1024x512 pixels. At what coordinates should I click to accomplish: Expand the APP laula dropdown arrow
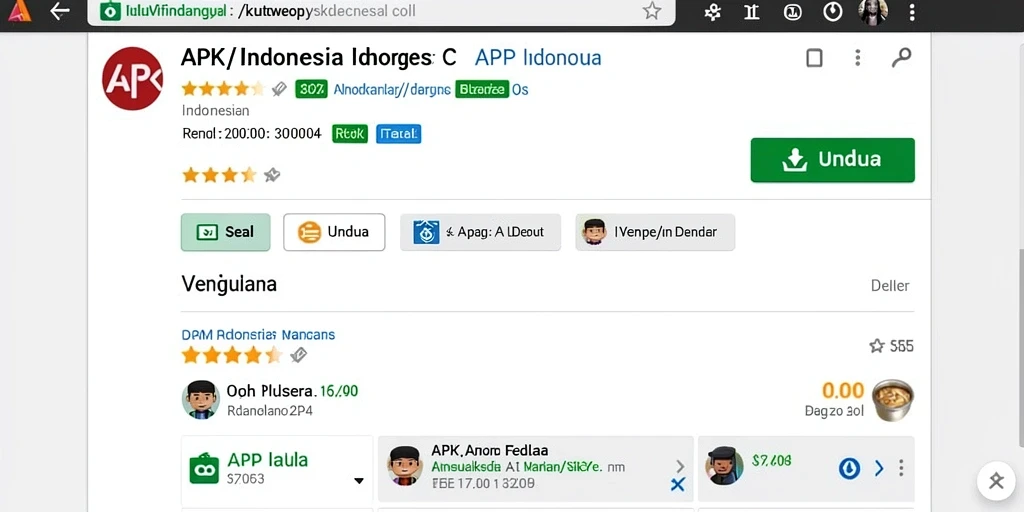[359, 481]
